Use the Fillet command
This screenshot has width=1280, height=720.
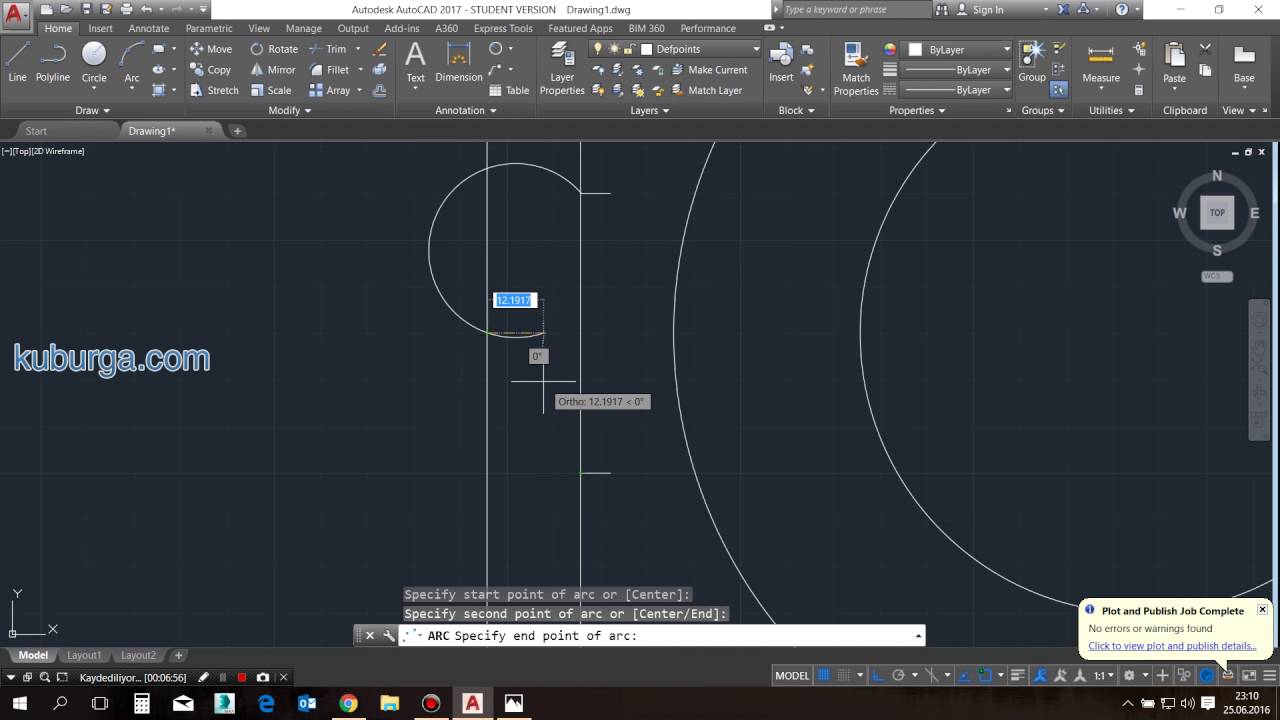click(330, 70)
